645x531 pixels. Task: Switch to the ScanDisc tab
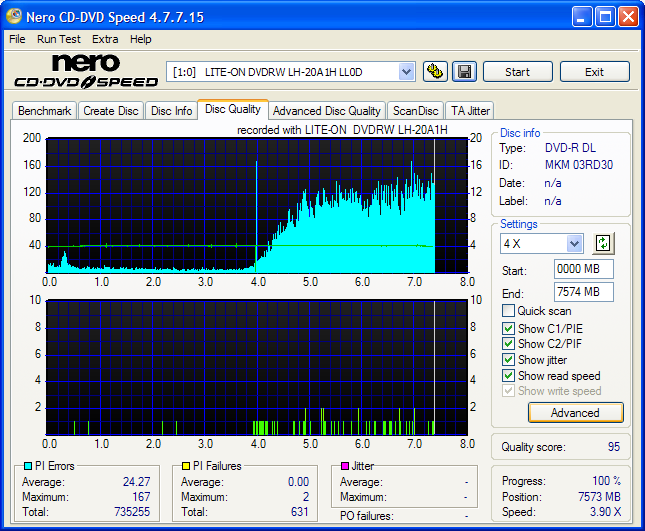coord(415,111)
